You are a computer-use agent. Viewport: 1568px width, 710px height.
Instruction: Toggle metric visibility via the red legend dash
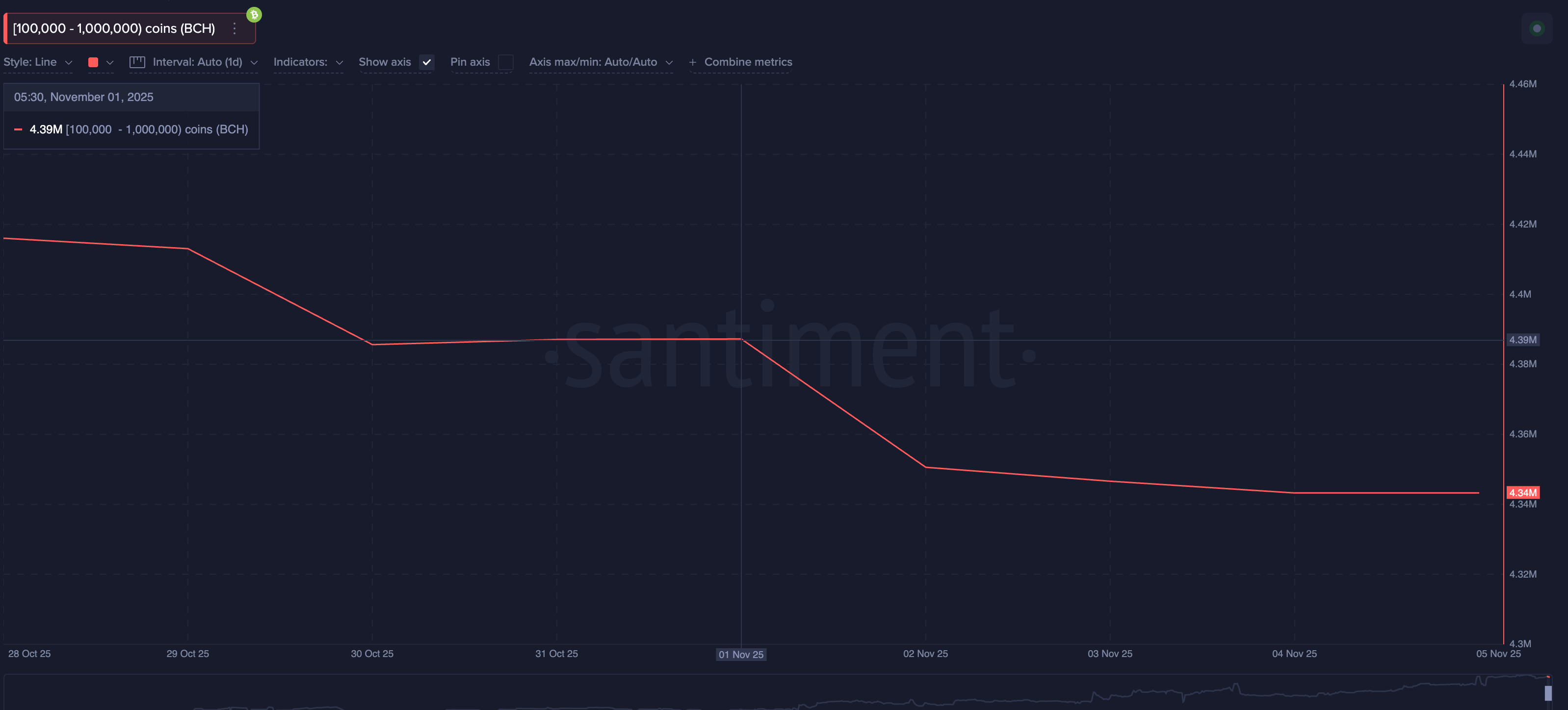pyautogui.click(x=19, y=129)
